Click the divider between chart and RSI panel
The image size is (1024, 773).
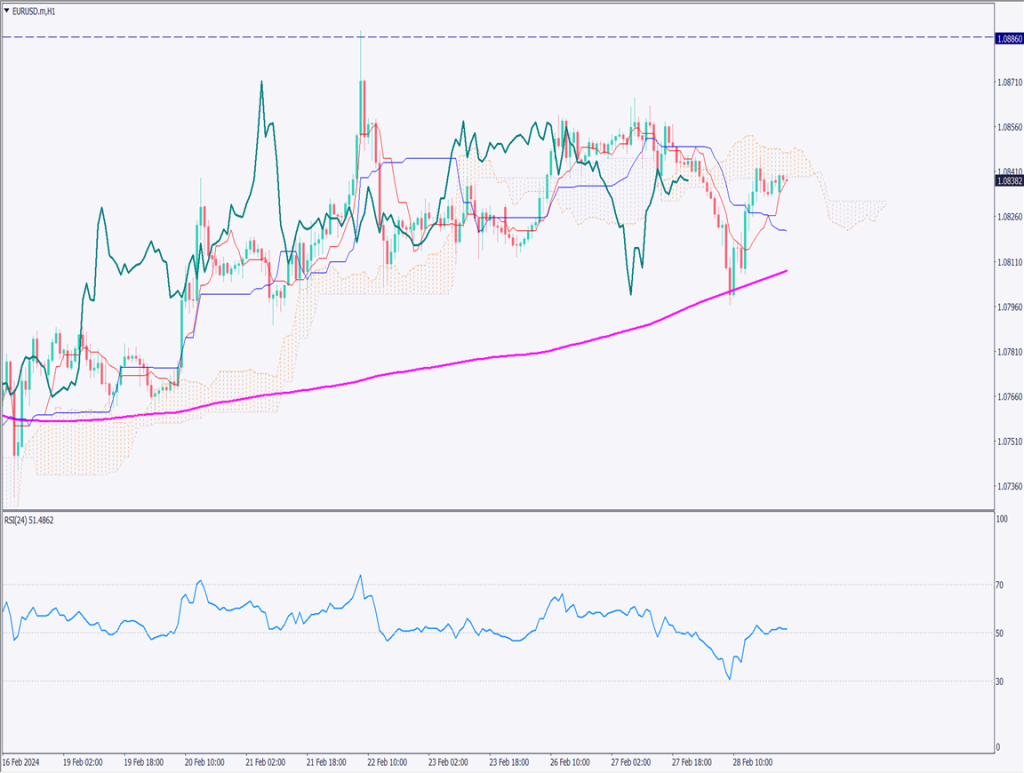500,511
